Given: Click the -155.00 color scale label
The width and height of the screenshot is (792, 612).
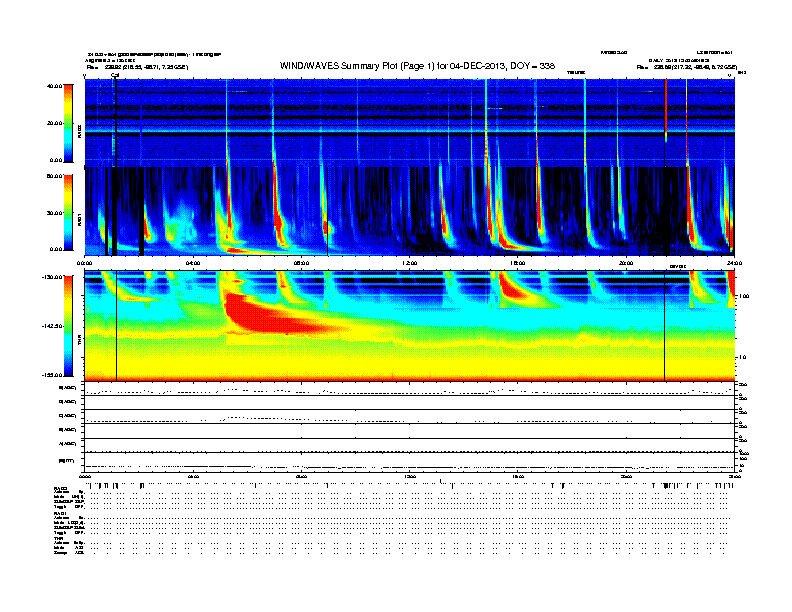Looking at the screenshot, I should (53, 375).
